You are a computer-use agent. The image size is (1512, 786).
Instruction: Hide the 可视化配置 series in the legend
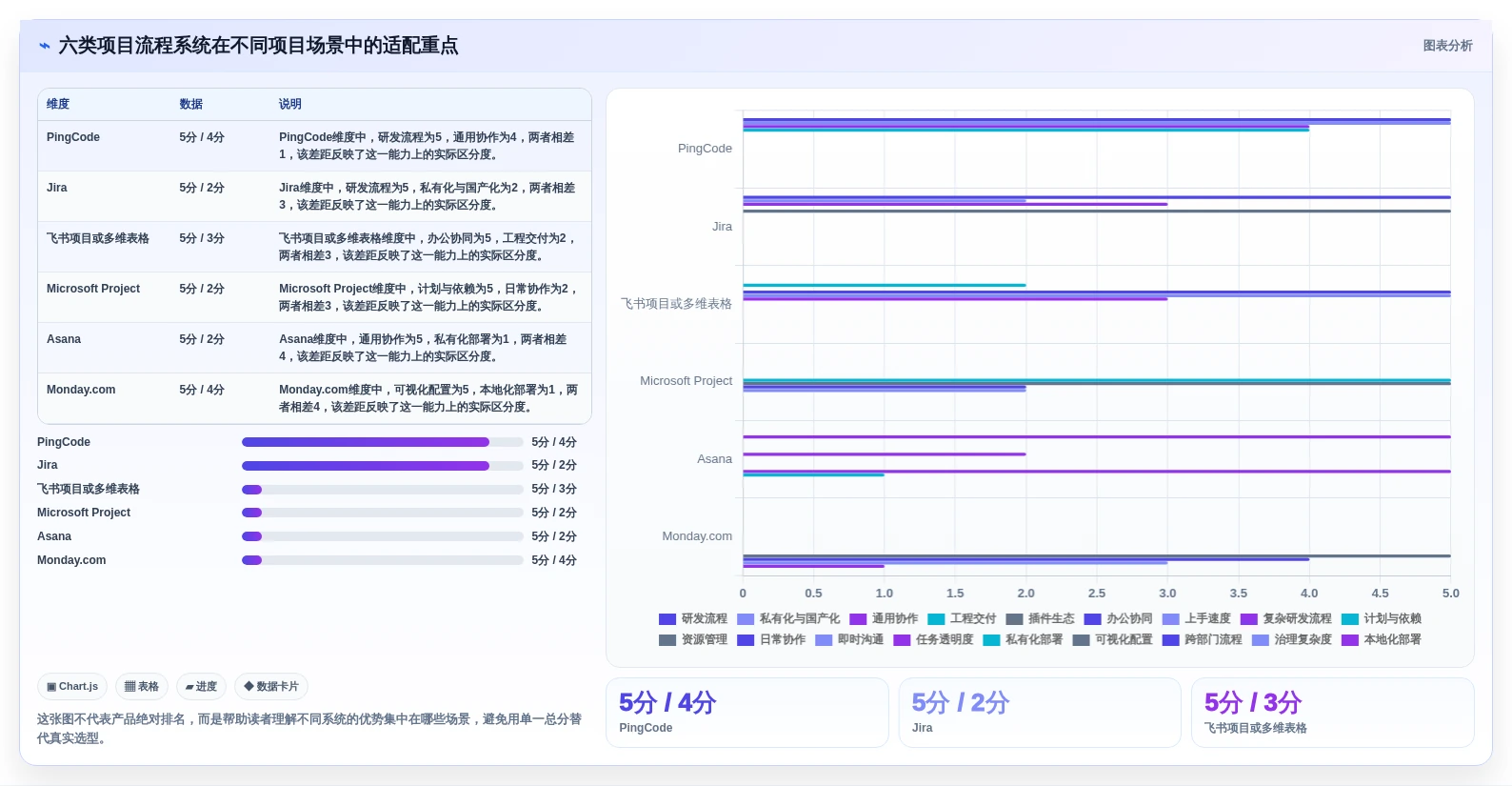(x=1112, y=639)
